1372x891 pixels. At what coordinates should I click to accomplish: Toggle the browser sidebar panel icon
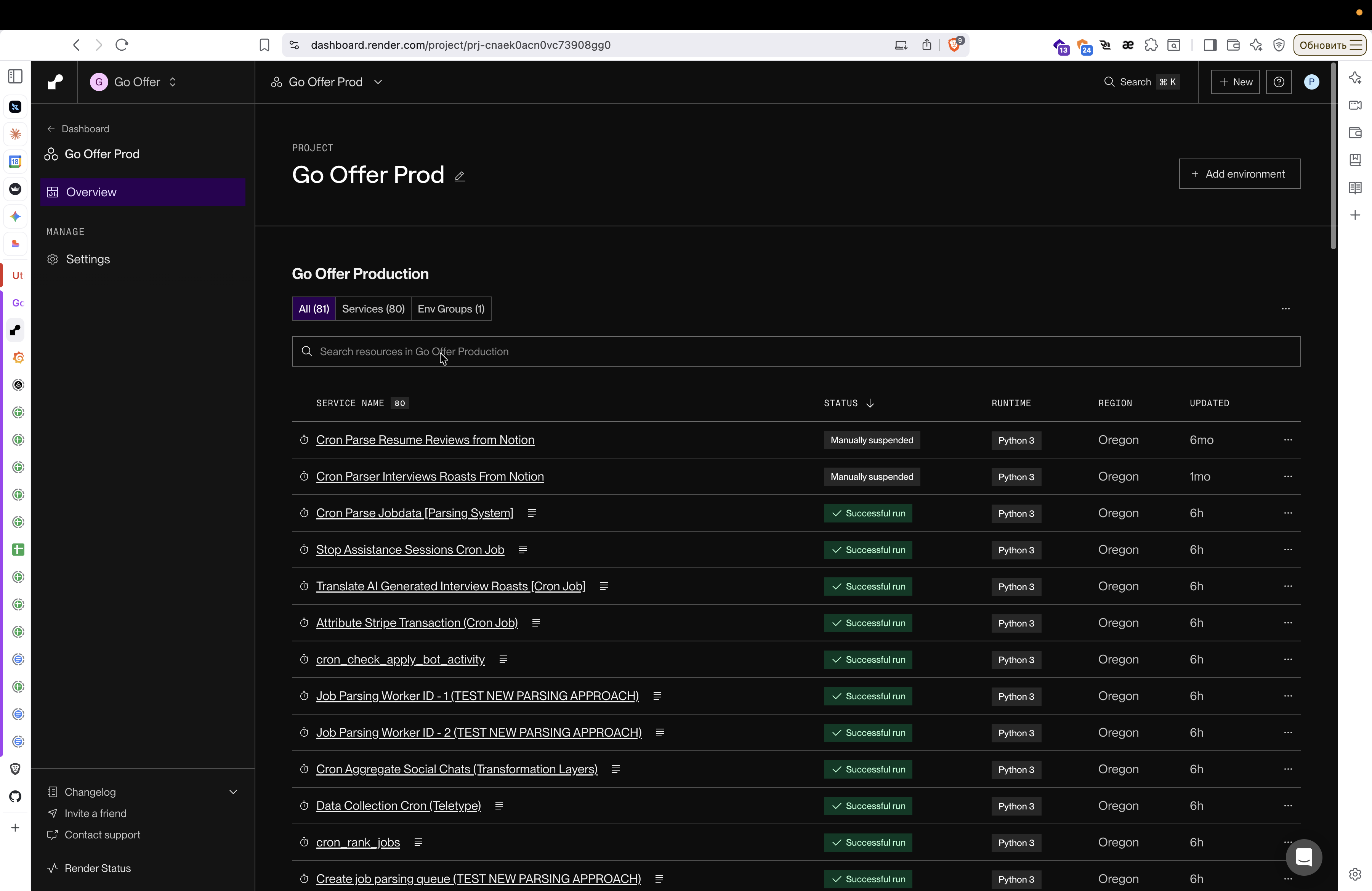click(x=1210, y=45)
